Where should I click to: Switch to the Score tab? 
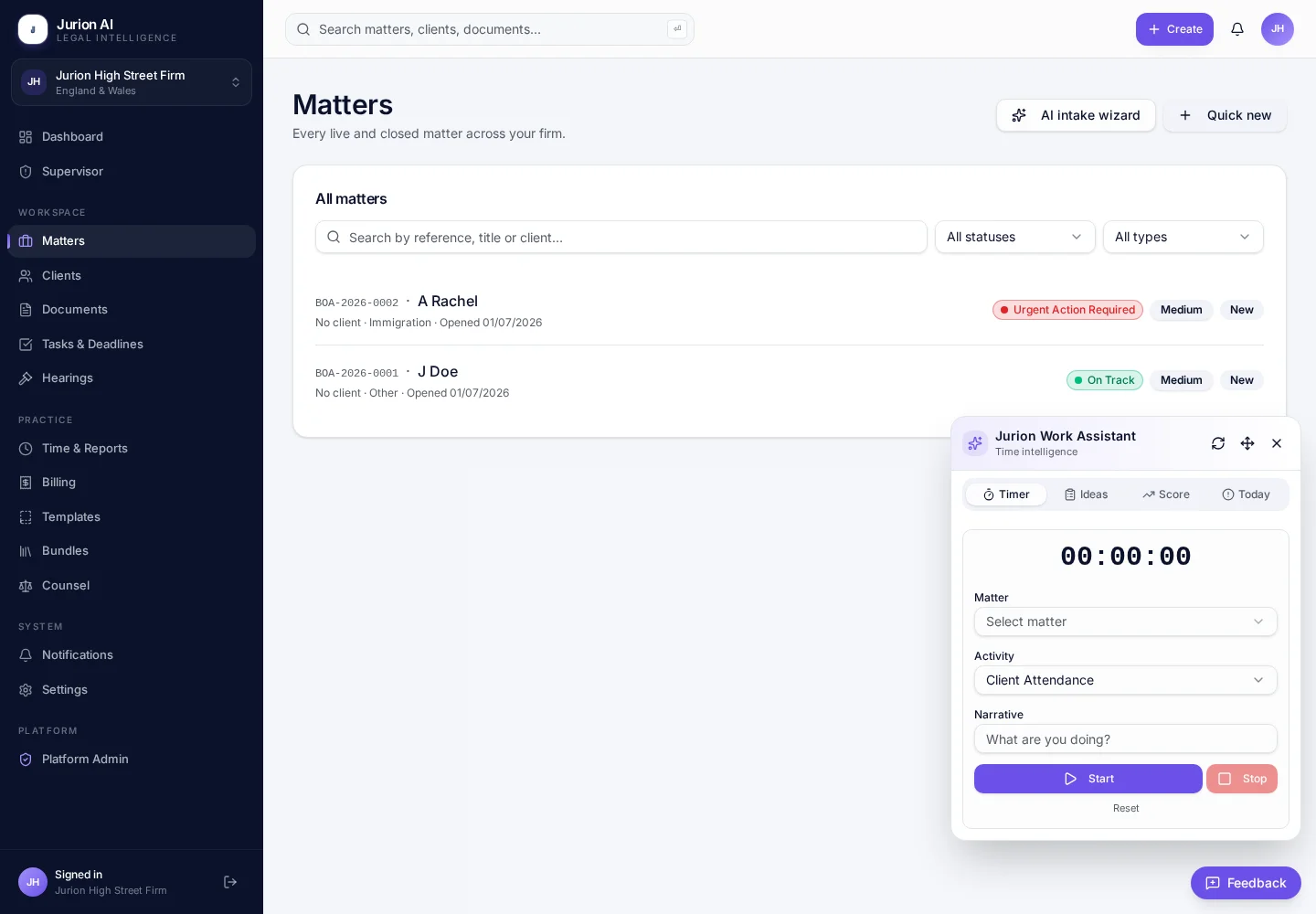1166,494
